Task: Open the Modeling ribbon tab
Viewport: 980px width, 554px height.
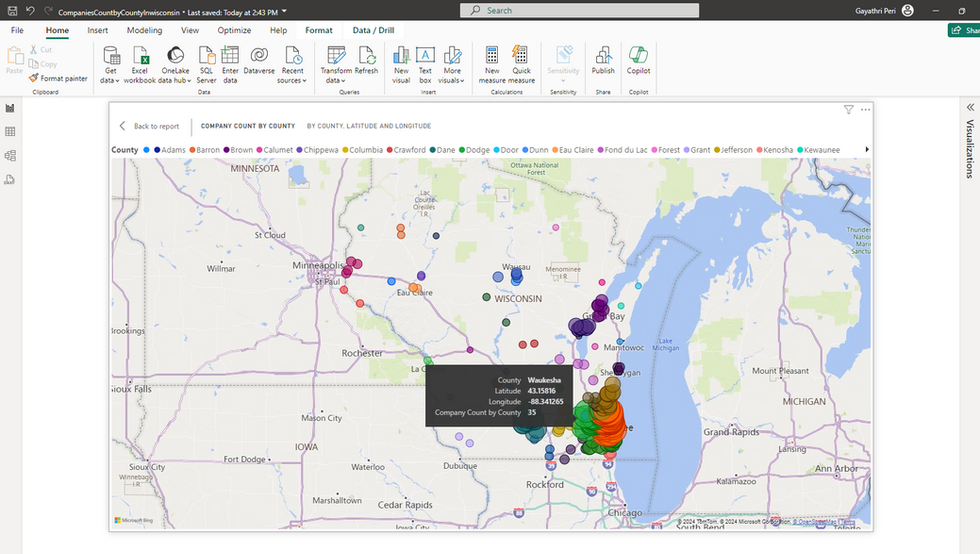Action: pos(144,30)
